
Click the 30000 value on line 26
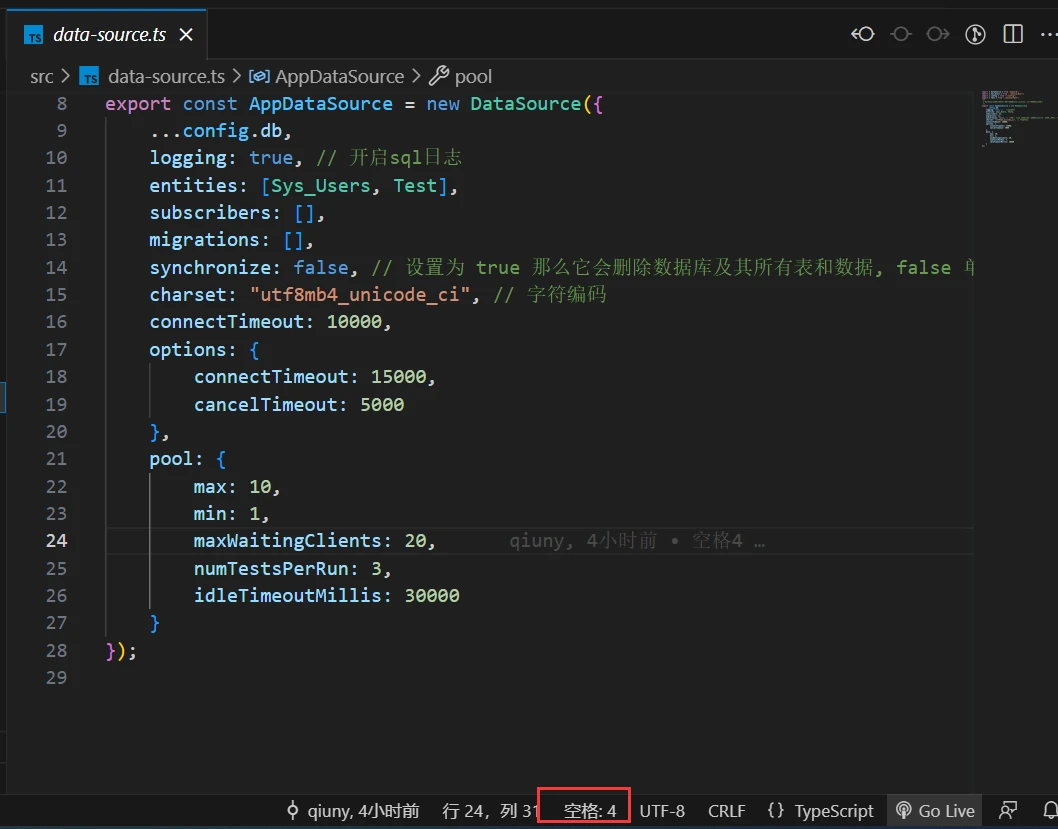[432, 596]
